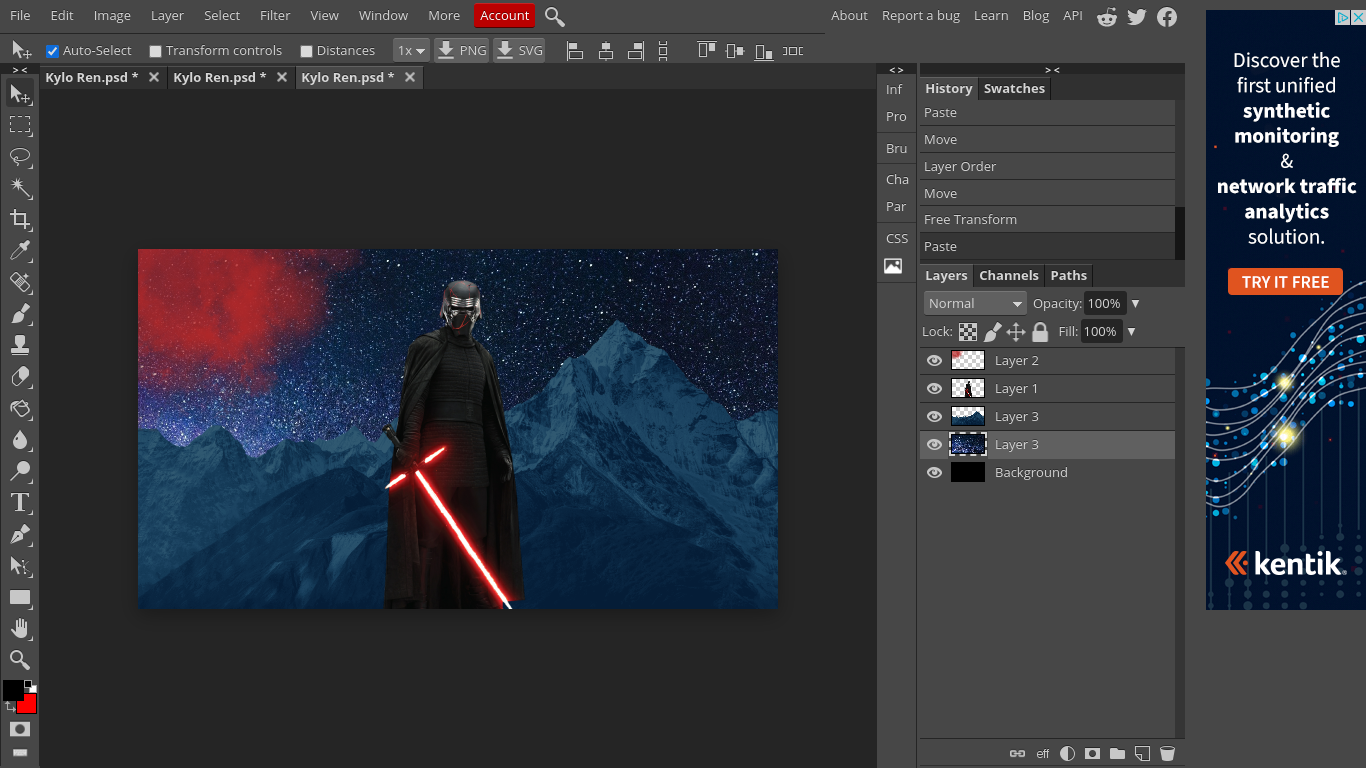Toggle Quick Mask mode
Screen dimensions: 1366x768
pyautogui.click(x=20, y=729)
